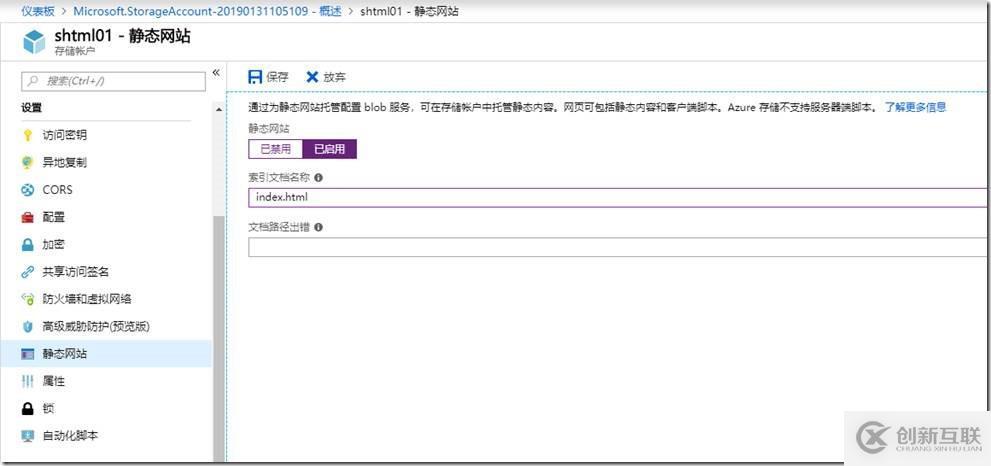Click the 高级威胁防护 shield icon
The image size is (991, 466).
[x=27, y=327]
